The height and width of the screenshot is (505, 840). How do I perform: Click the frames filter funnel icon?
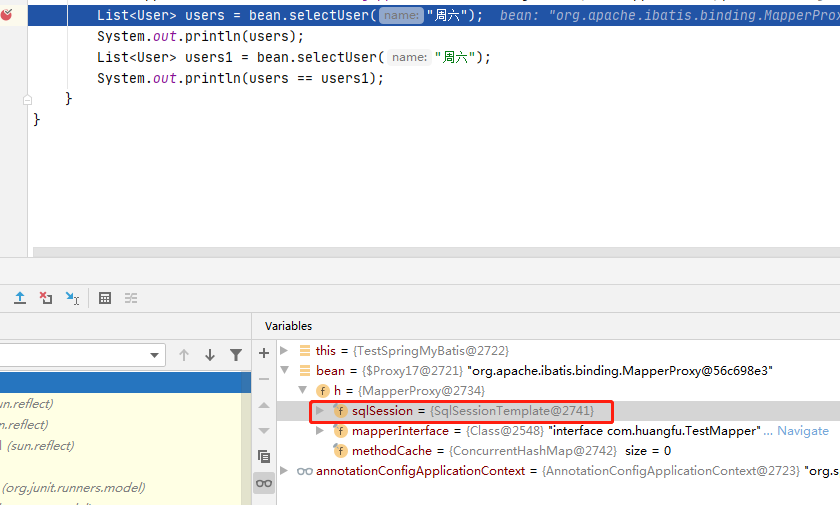[236, 355]
